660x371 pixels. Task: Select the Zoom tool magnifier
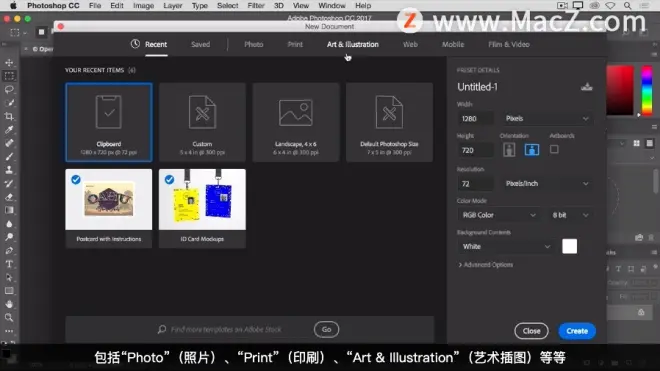tap(9, 318)
